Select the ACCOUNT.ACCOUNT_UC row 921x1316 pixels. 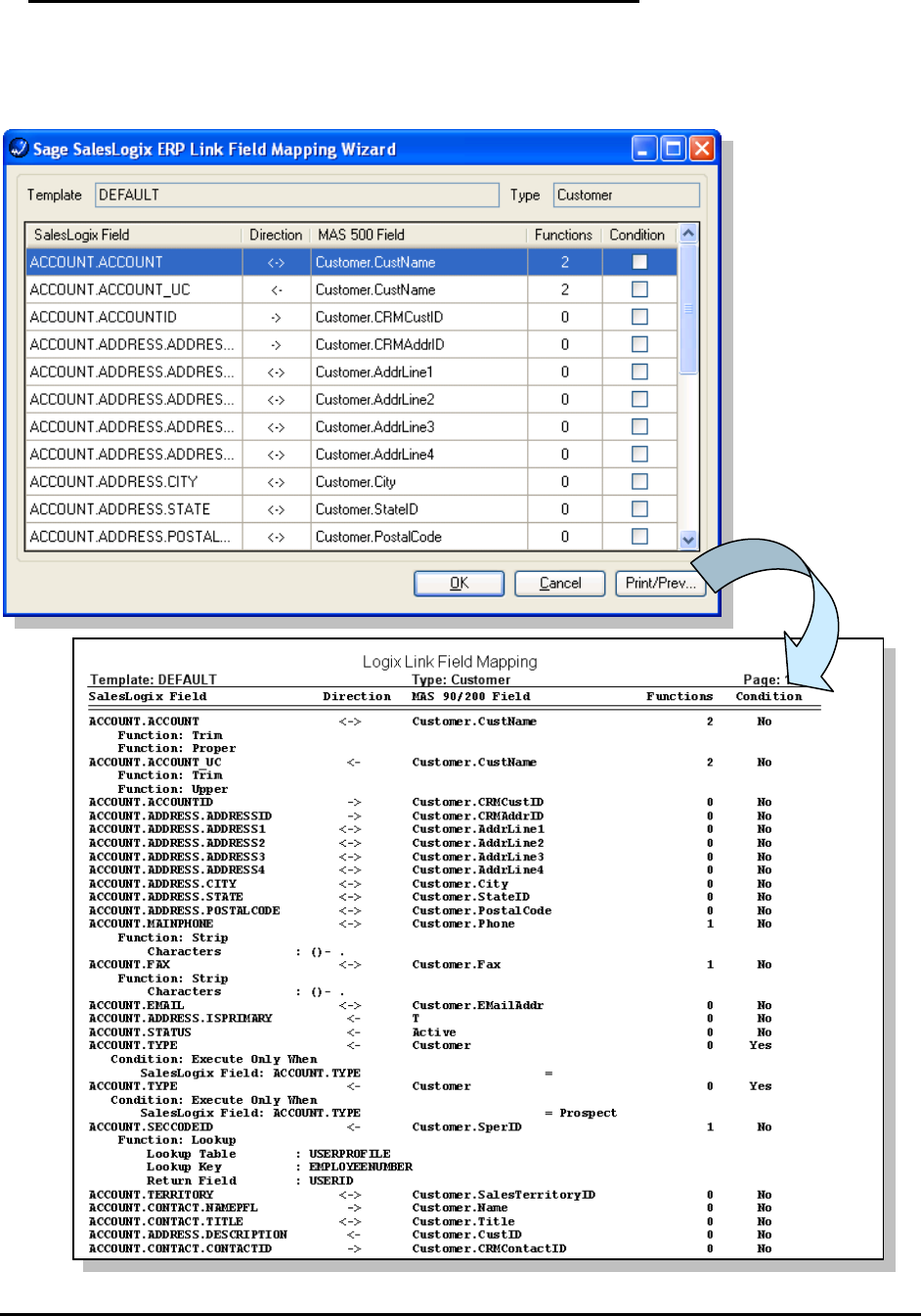point(351,289)
